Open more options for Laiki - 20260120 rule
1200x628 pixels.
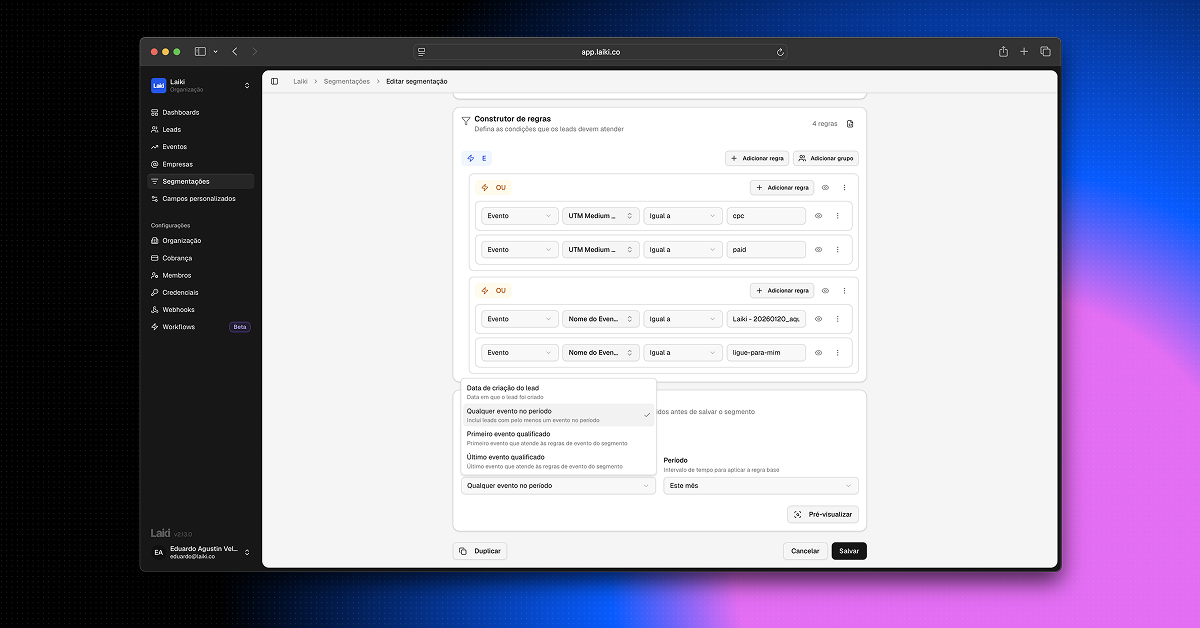(837, 319)
